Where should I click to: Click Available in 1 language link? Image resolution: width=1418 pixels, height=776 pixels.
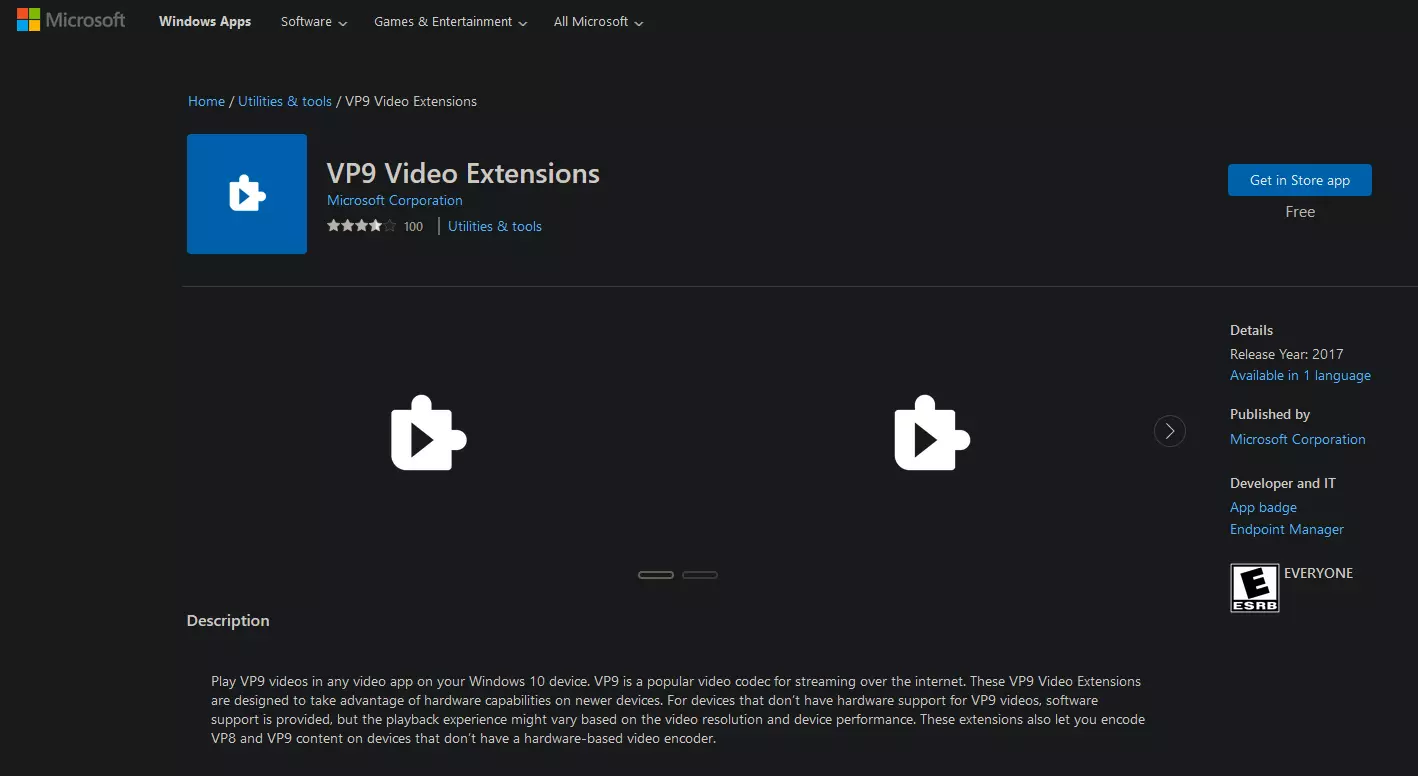click(1300, 376)
